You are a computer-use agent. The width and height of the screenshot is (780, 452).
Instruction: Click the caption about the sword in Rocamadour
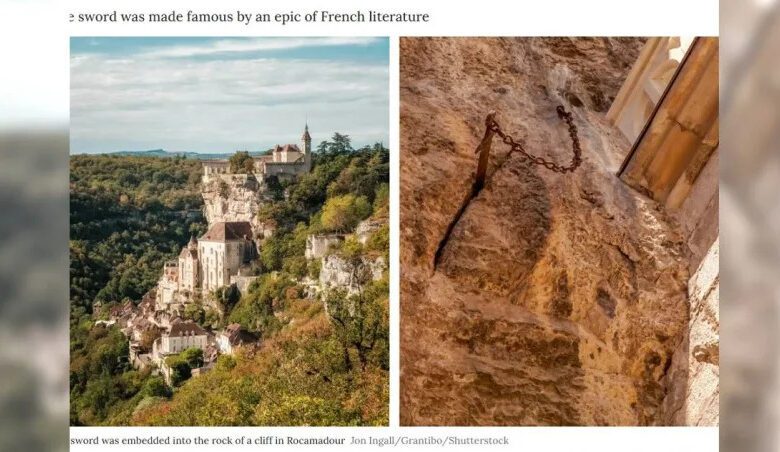point(208,441)
